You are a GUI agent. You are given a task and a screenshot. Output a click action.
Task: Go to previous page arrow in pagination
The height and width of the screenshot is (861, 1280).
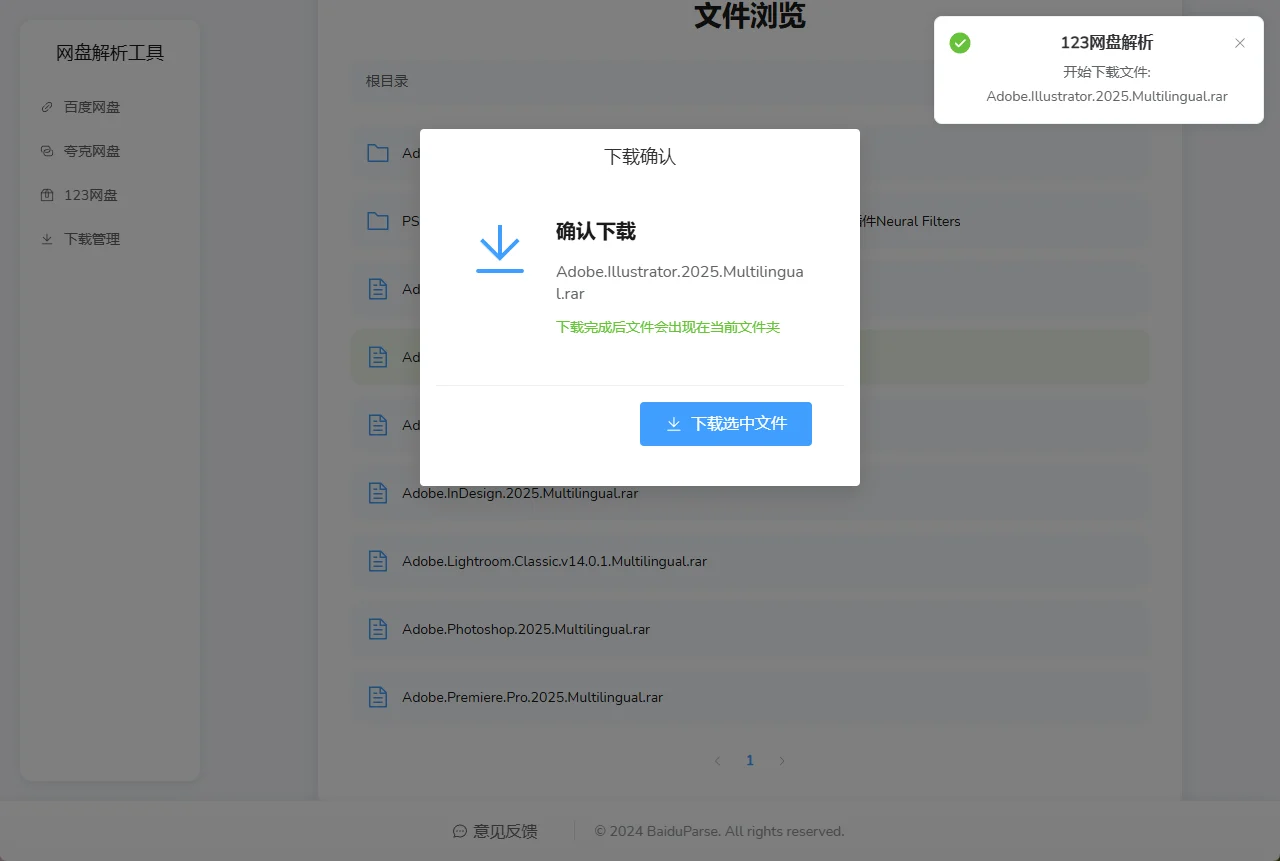click(x=718, y=761)
